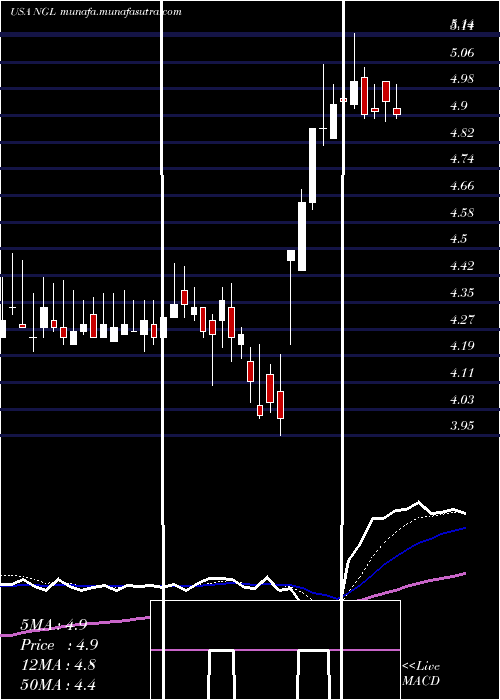Click the '<<Live MACD' label
Image resolution: width=500 pixels, height=700 pixels.
click(421, 673)
